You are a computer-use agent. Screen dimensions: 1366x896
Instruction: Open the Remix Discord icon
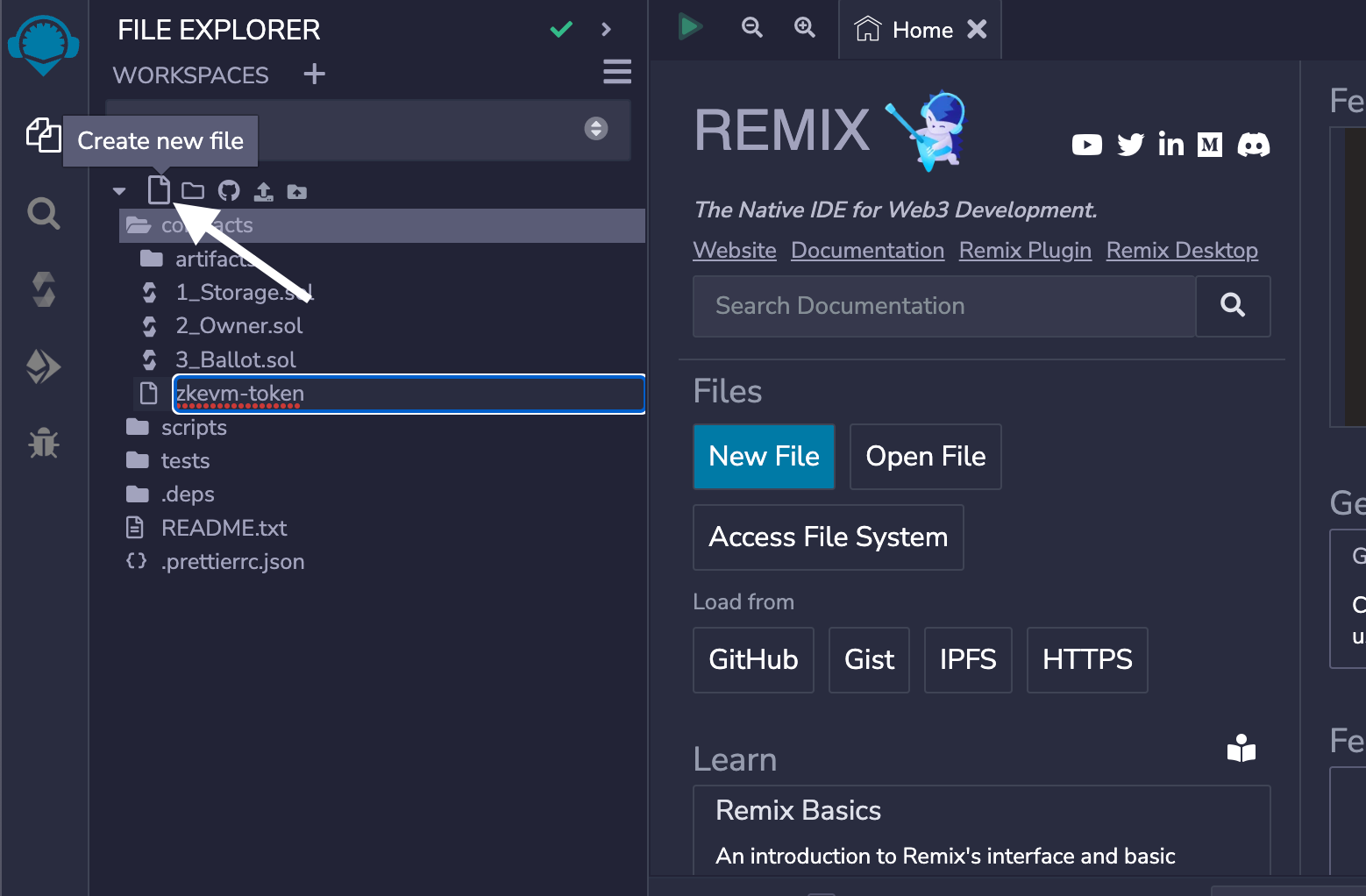[1254, 145]
